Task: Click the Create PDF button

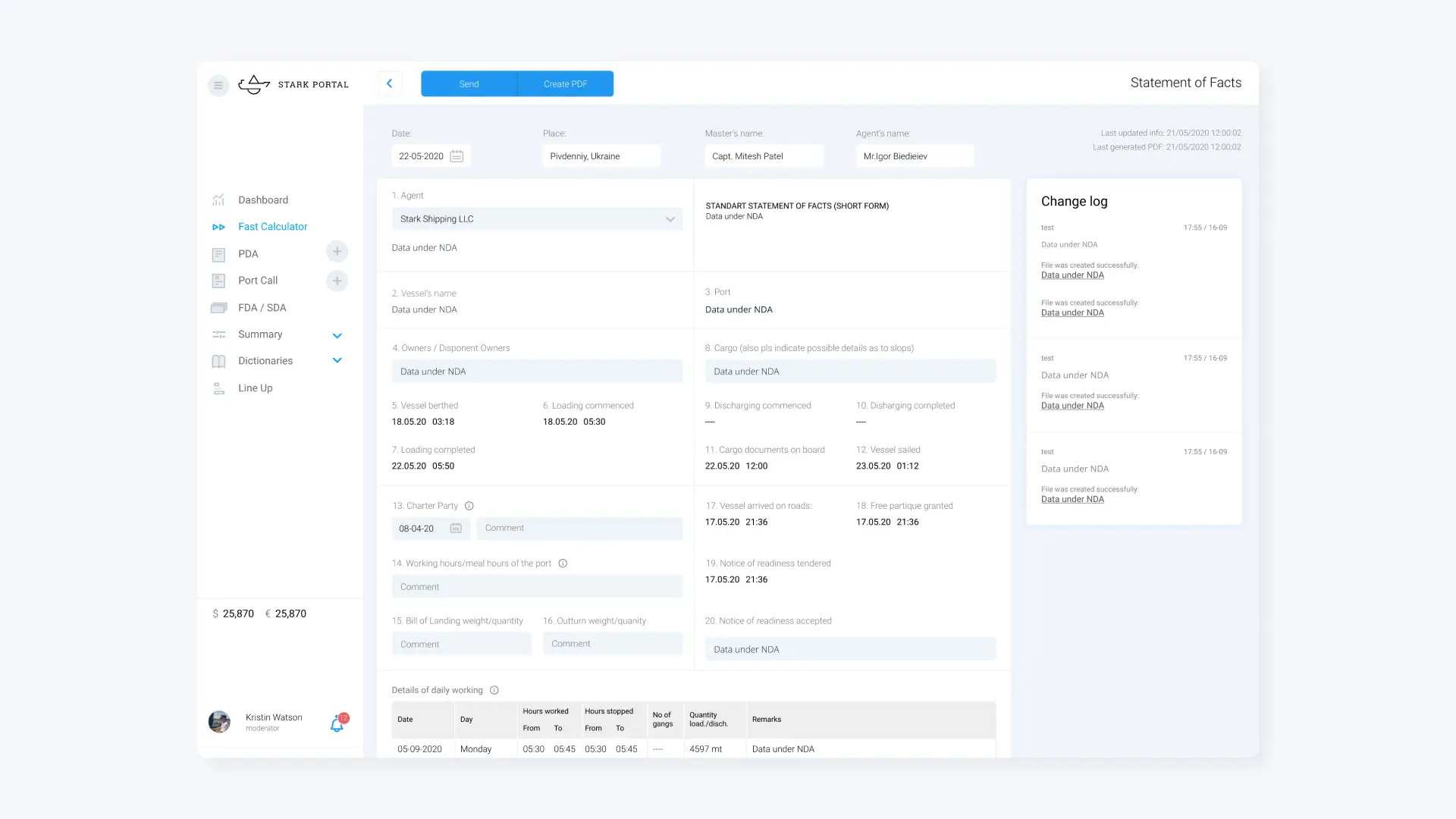Action: 565,83
